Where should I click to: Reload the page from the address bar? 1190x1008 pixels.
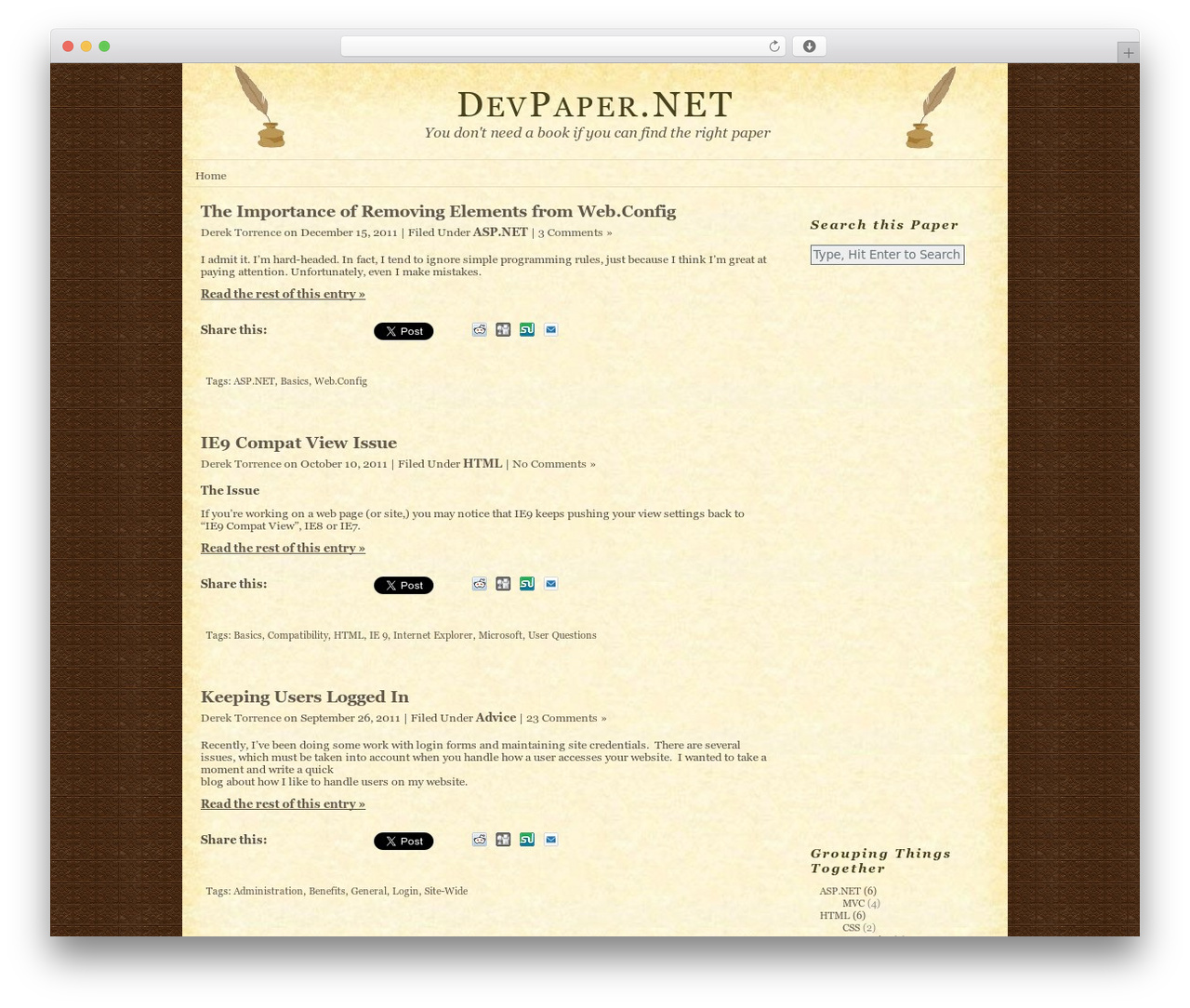[x=773, y=46]
